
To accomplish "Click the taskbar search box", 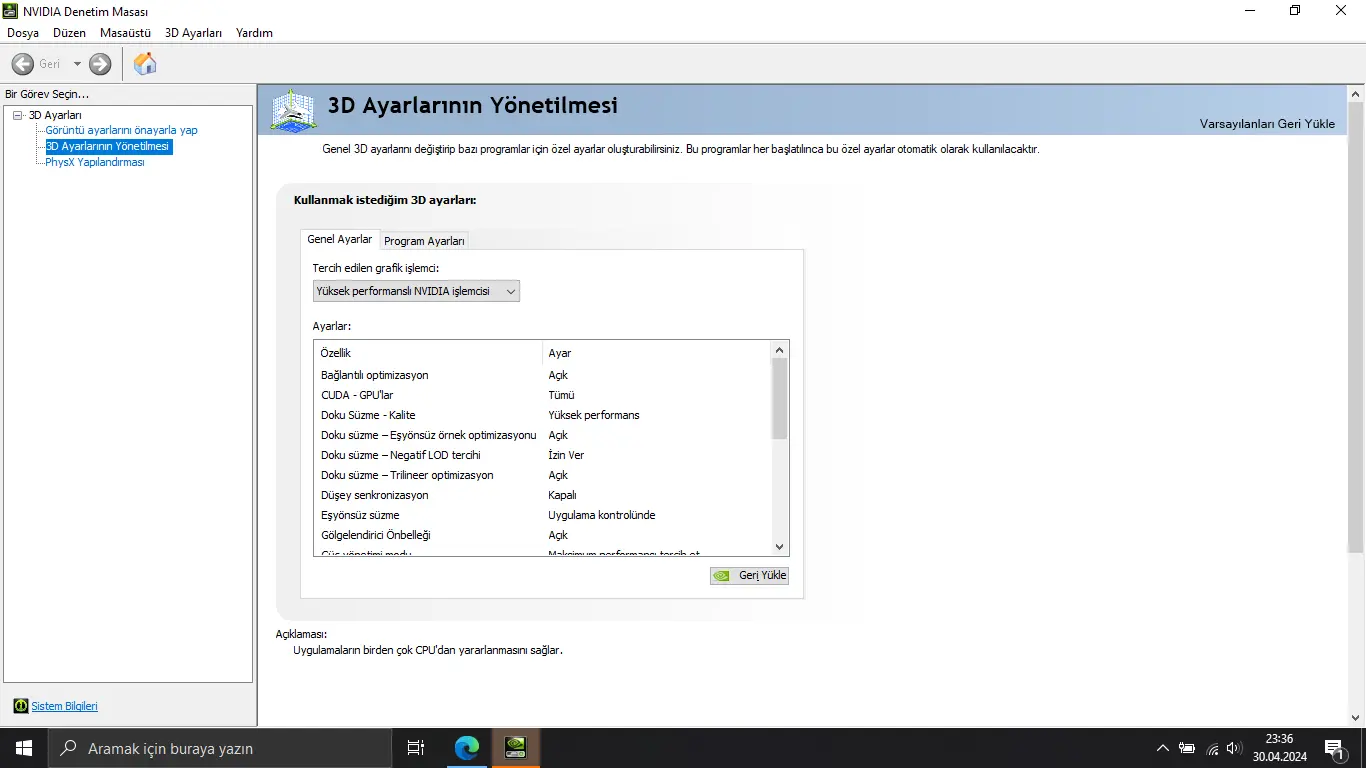I will (220, 748).
